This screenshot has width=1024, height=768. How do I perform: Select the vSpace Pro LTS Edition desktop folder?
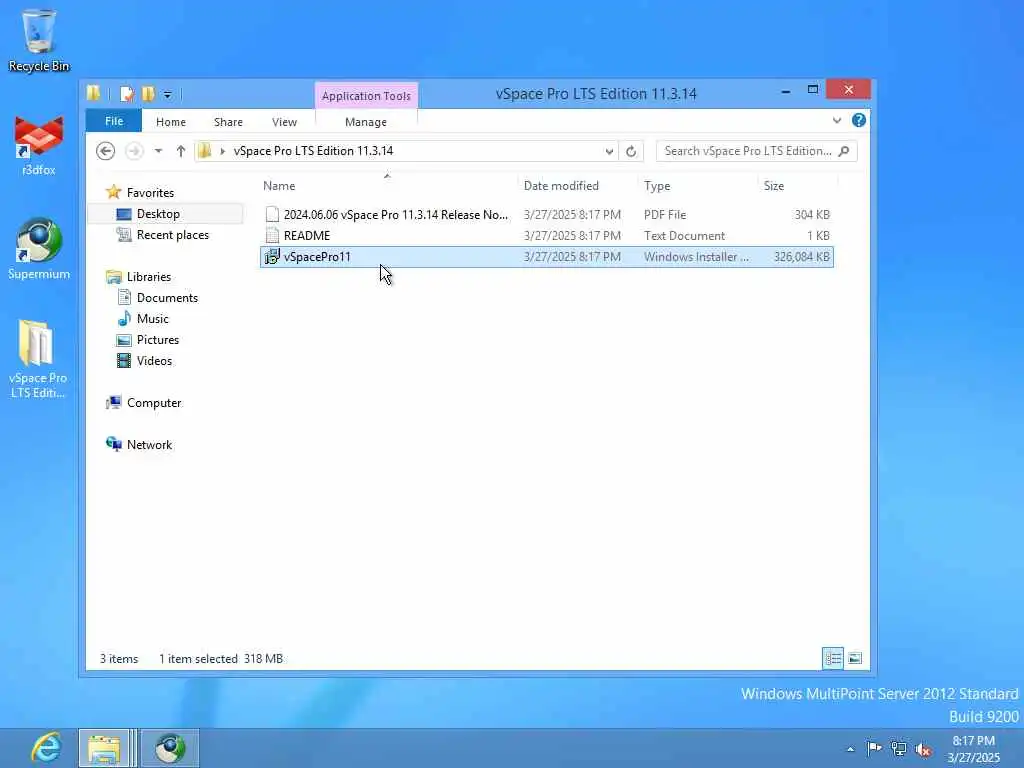(x=38, y=359)
